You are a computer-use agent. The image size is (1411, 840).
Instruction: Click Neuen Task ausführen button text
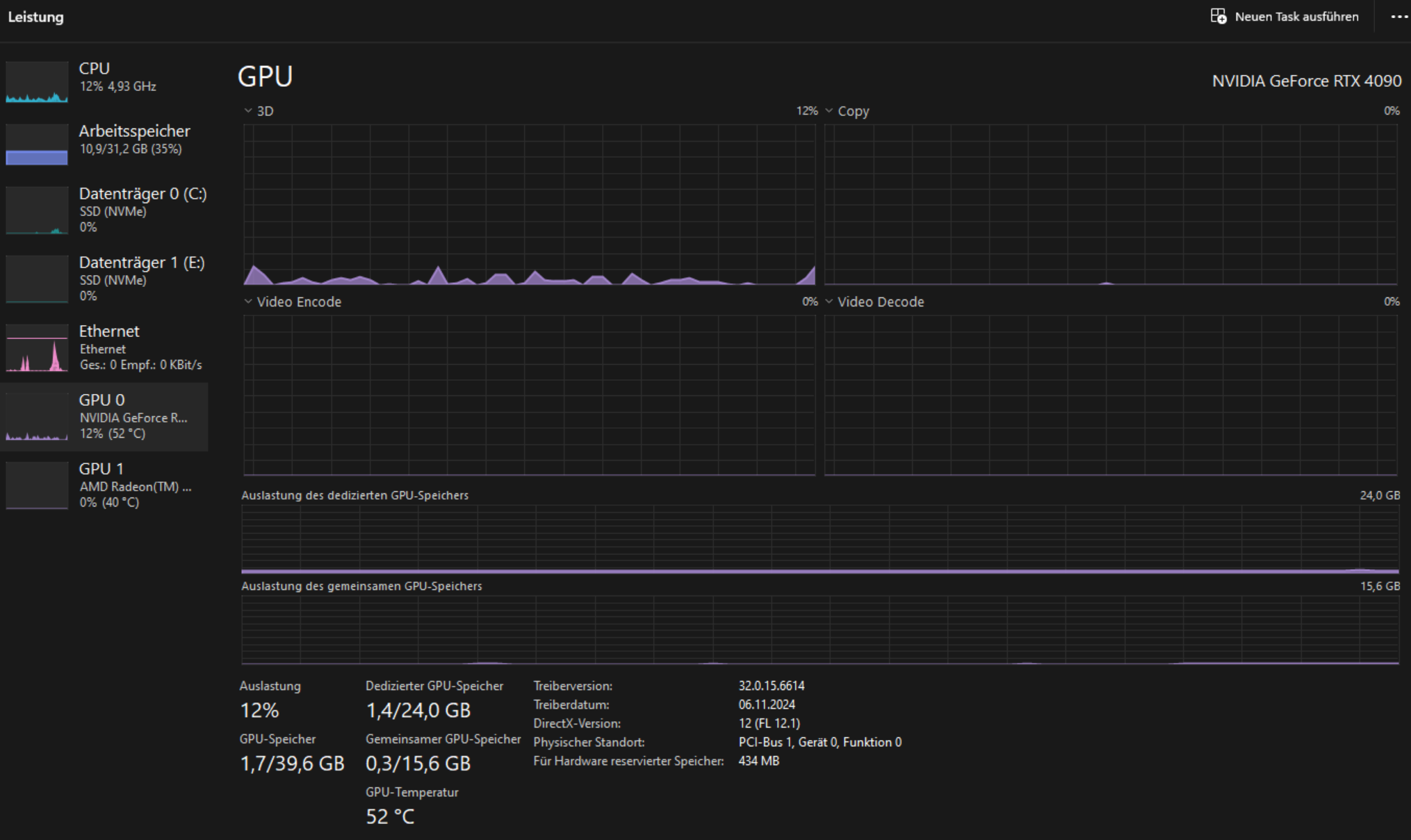1296,17
